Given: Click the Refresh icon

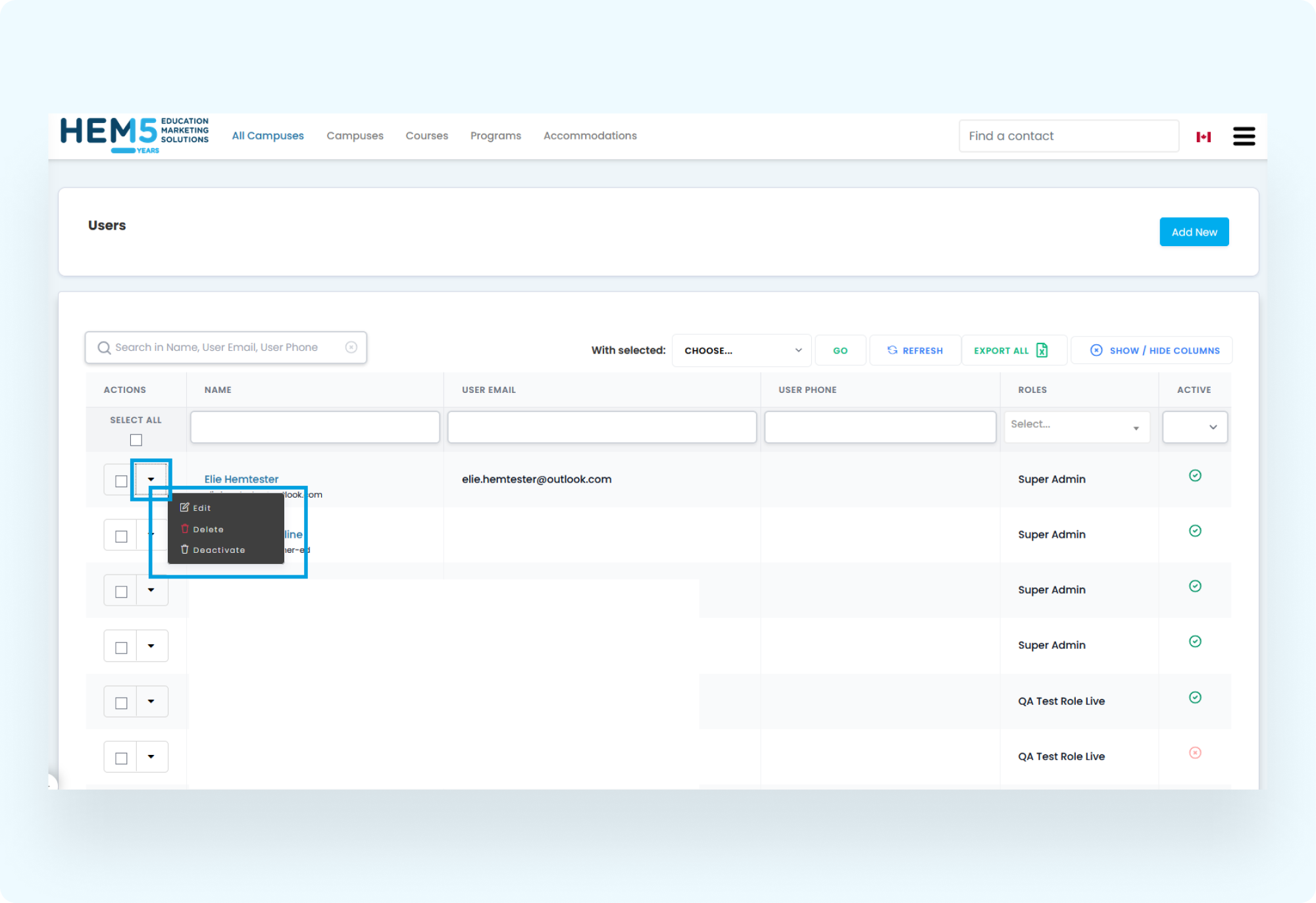Looking at the screenshot, I should [x=893, y=350].
